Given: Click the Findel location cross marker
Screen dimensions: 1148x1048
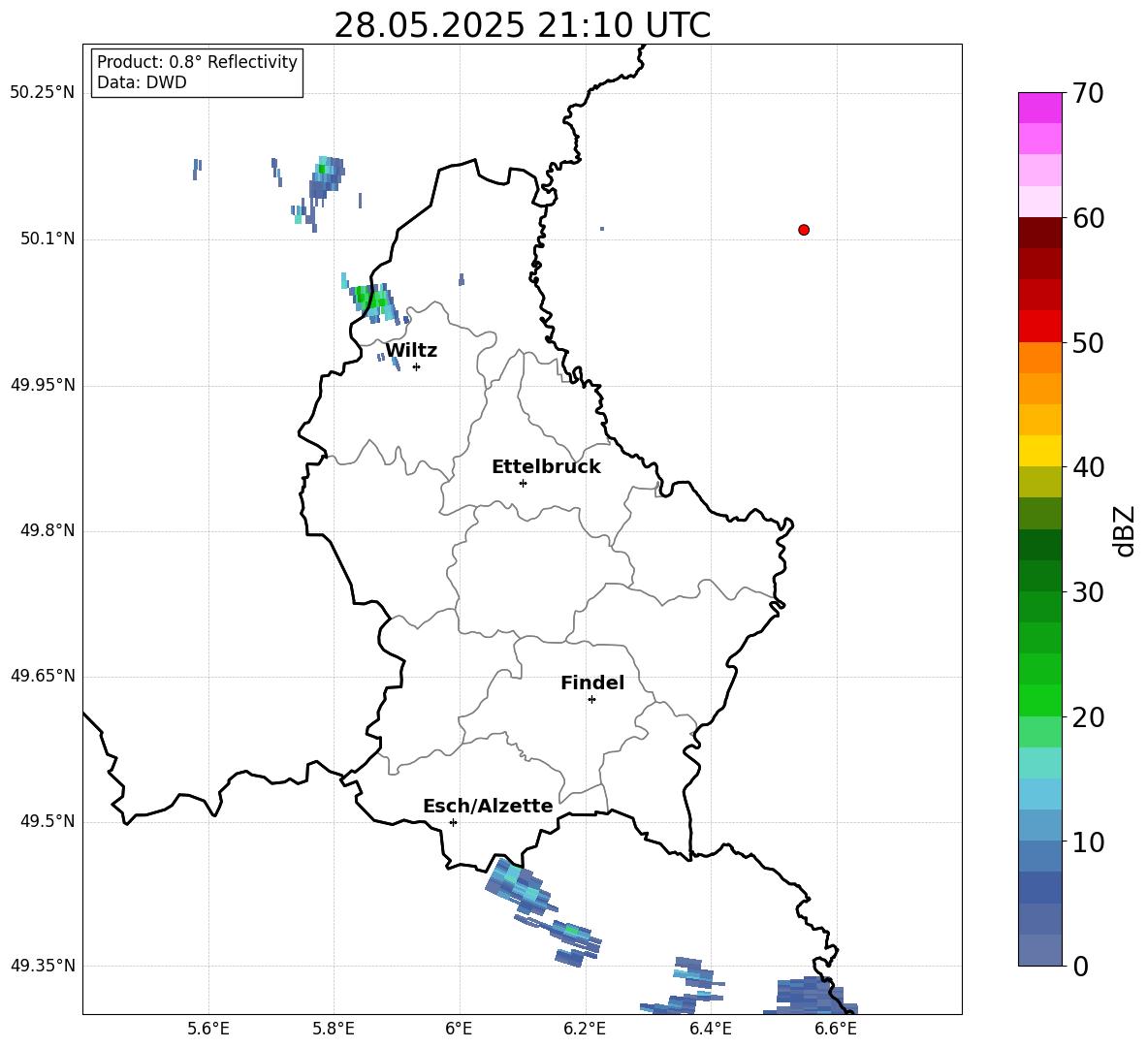Looking at the screenshot, I should coord(591,700).
